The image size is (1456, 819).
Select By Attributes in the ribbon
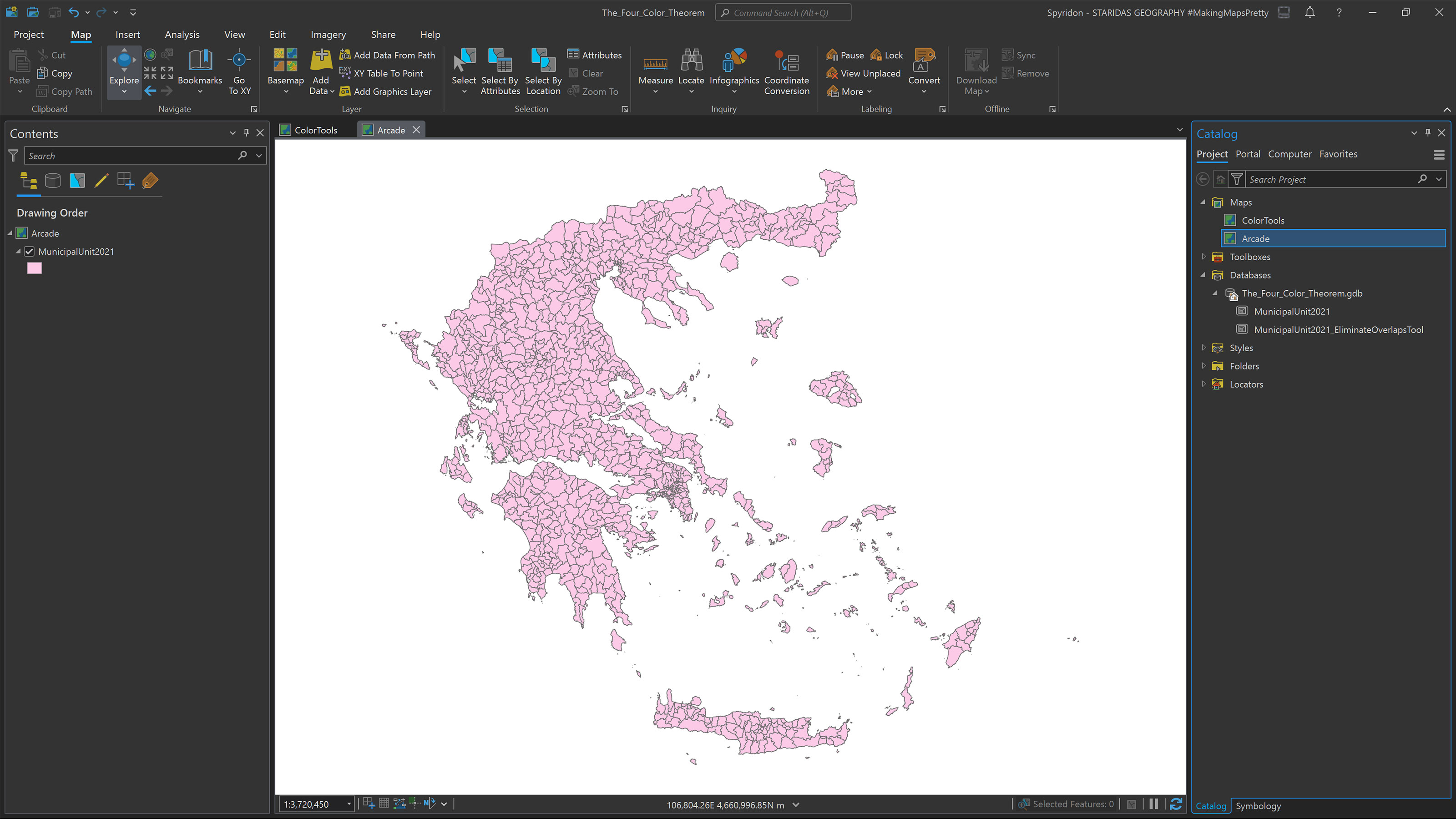(x=500, y=71)
